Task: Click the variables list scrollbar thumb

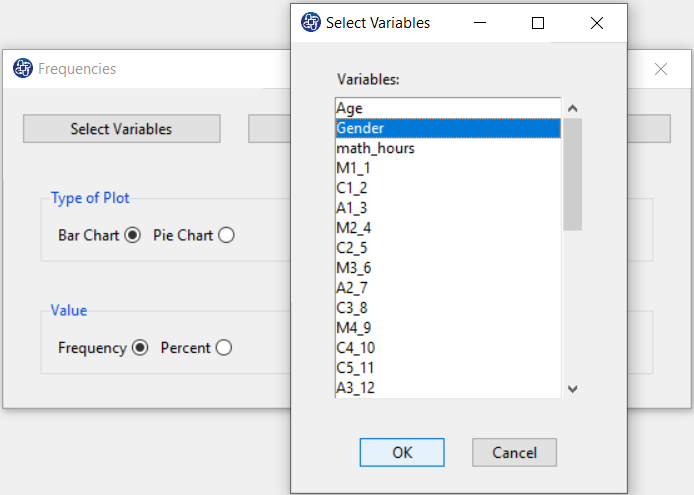Action: coord(573,174)
